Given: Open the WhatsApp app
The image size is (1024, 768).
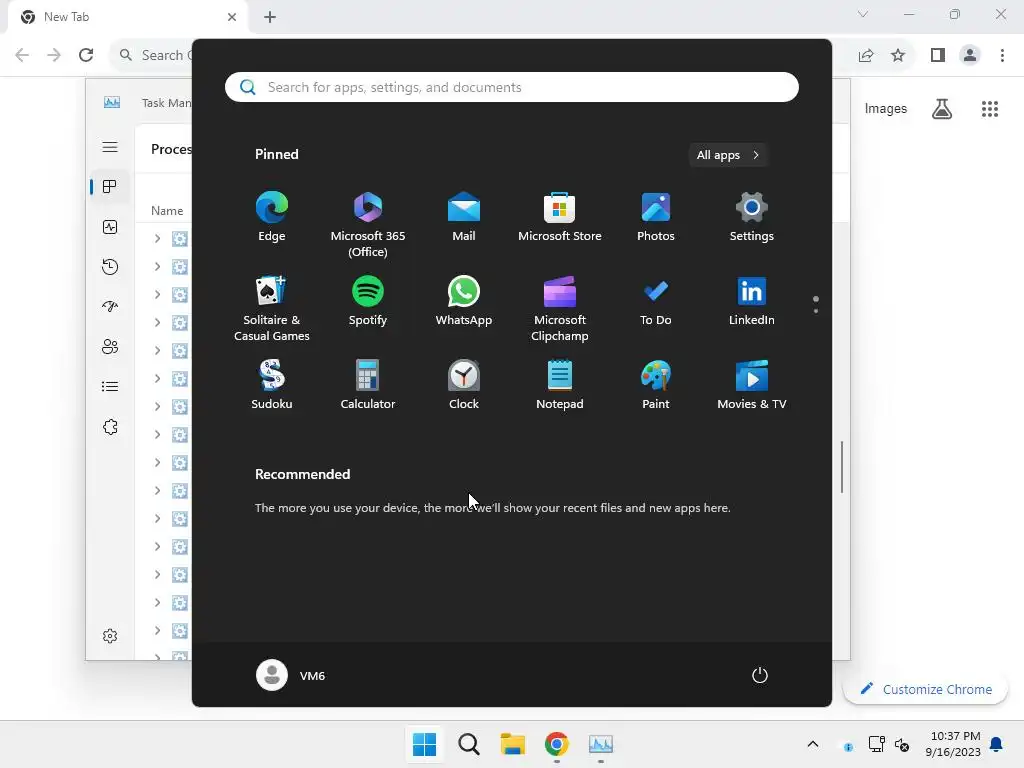Looking at the screenshot, I should (464, 301).
